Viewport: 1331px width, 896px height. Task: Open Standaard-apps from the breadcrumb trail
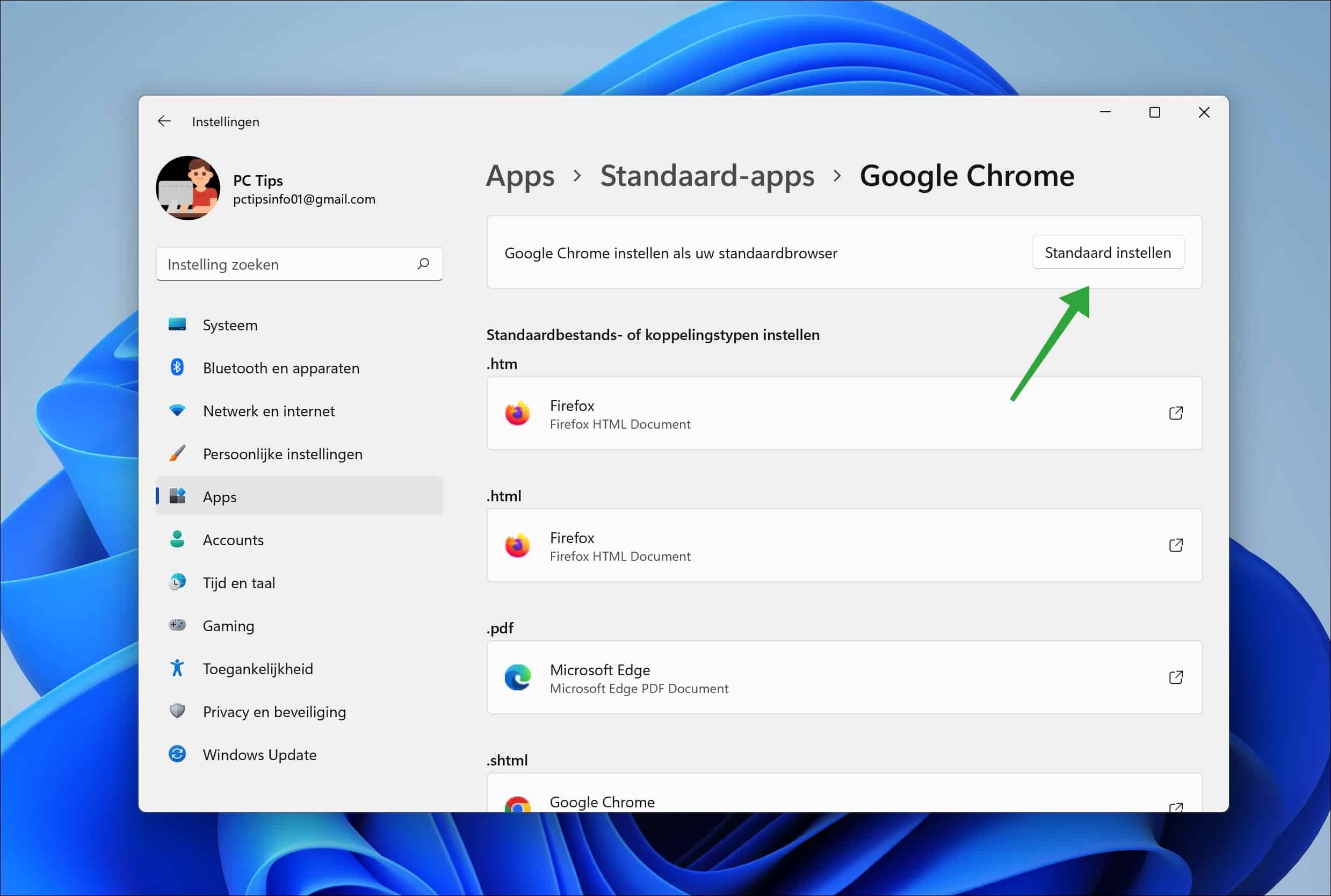[707, 176]
